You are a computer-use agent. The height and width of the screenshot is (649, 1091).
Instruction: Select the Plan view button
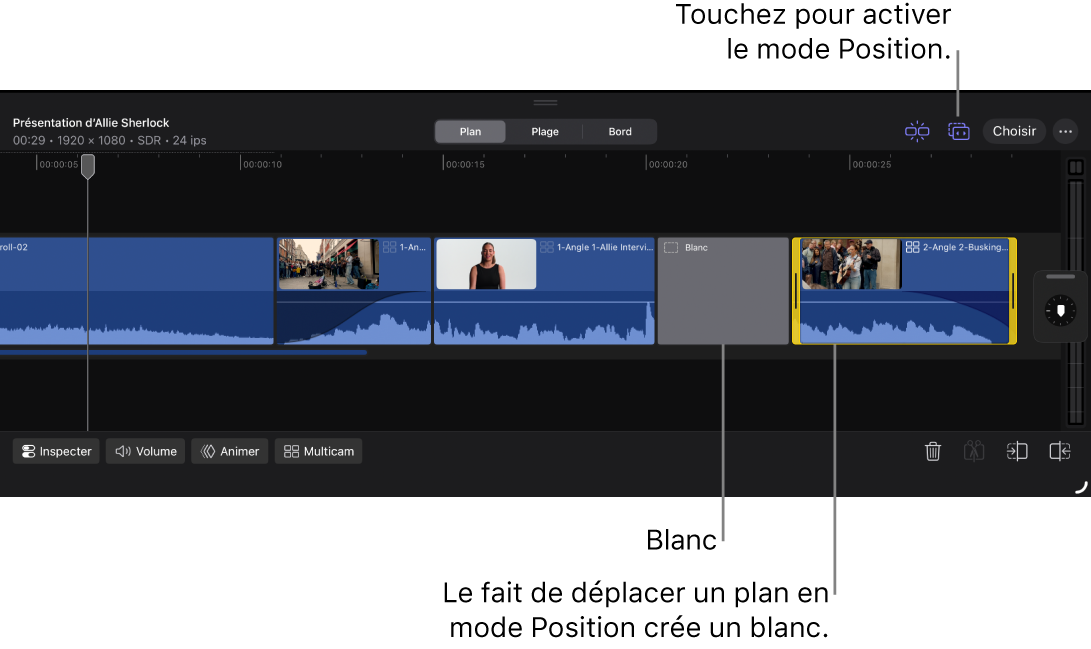[x=470, y=131]
